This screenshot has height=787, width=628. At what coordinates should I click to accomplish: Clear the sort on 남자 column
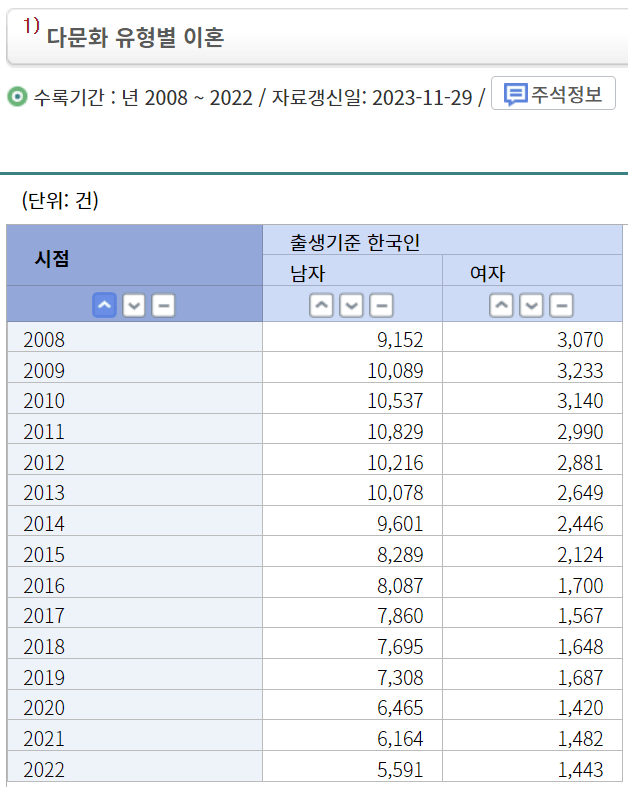point(381,306)
